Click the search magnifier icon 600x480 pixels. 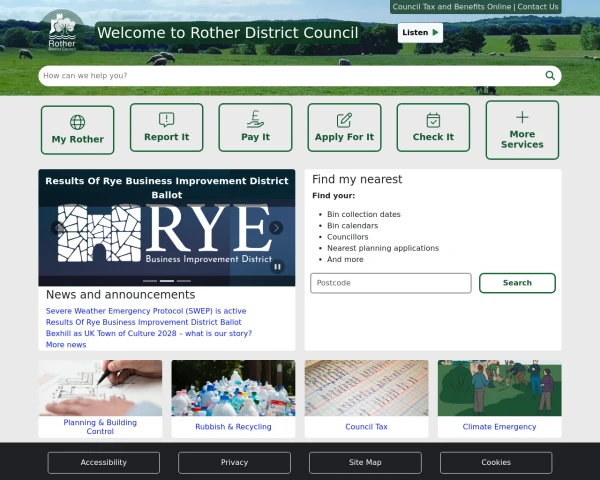tap(550, 76)
